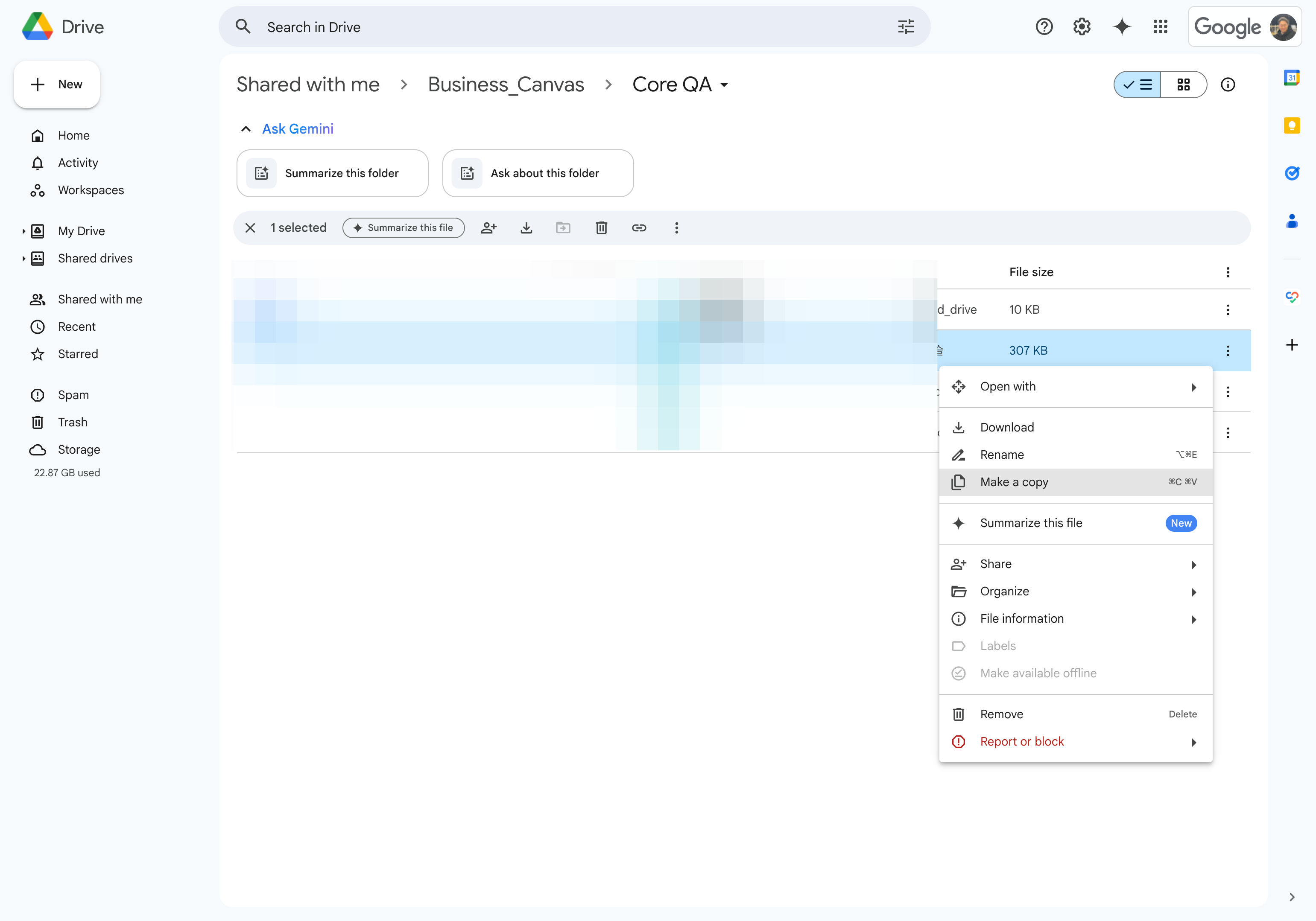Open the Help question mark icon
Screen dimensions: 1316x921
1044,27
